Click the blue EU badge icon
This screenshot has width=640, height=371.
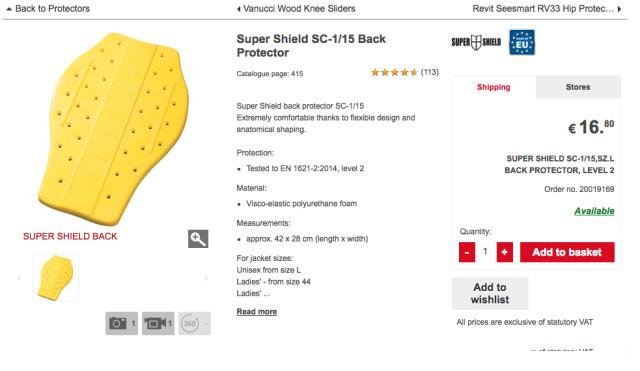coord(522,42)
